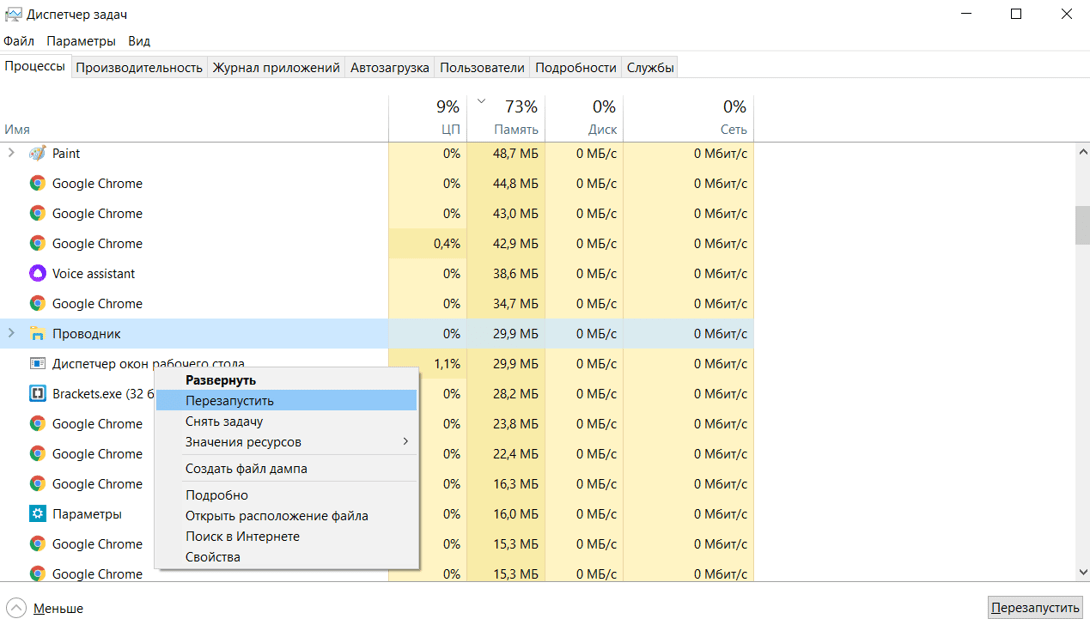Click the Voice assistant process icon

(x=37, y=273)
